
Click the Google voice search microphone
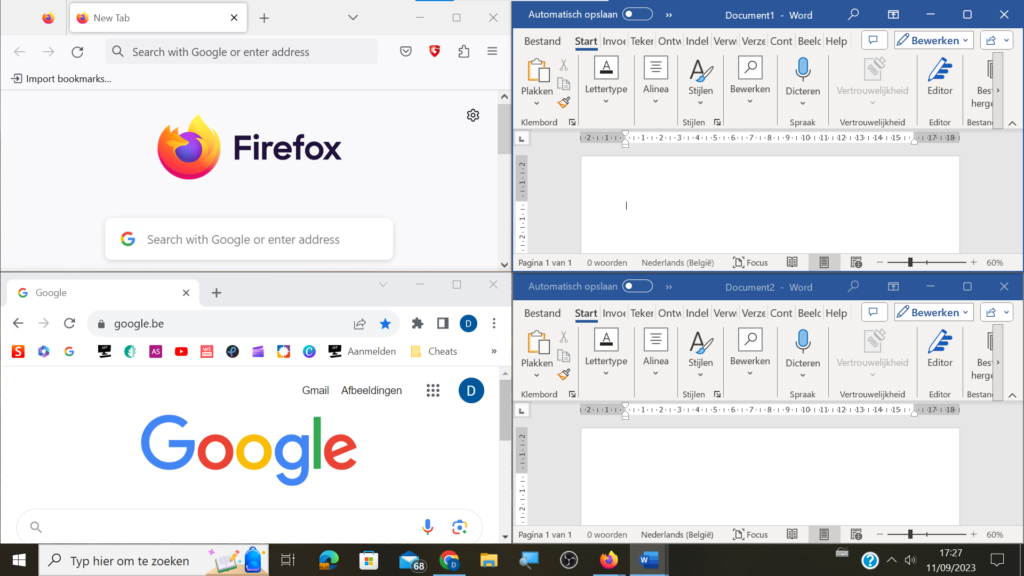[x=427, y=526]
